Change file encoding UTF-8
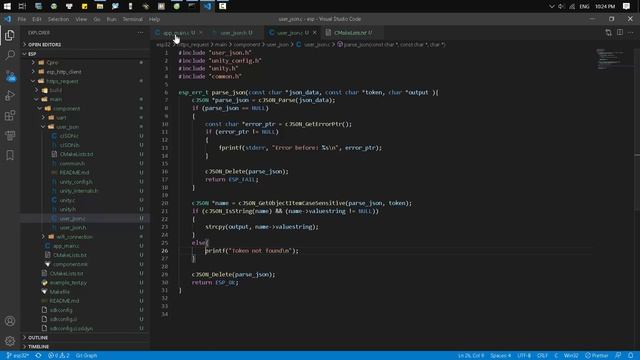Screen dimensions: 640x360 tap(524, 356)
